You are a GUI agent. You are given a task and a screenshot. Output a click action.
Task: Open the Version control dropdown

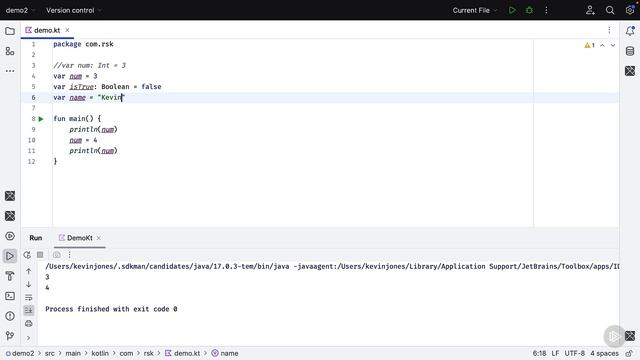[74, 10]
